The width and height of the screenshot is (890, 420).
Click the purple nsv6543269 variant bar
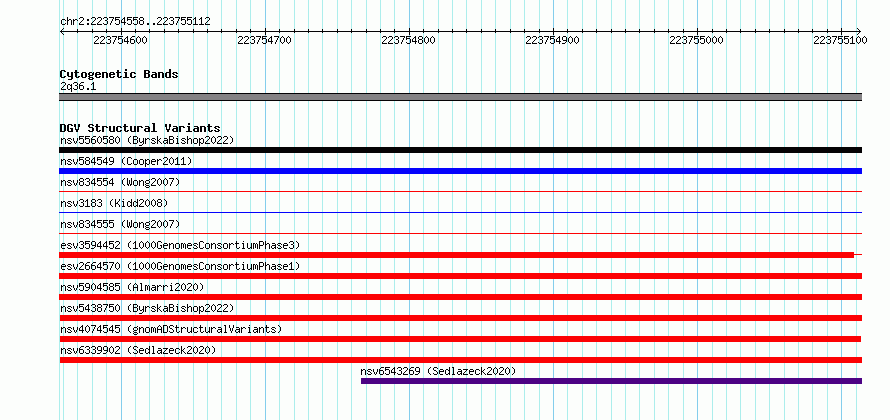tap(611, 381)
